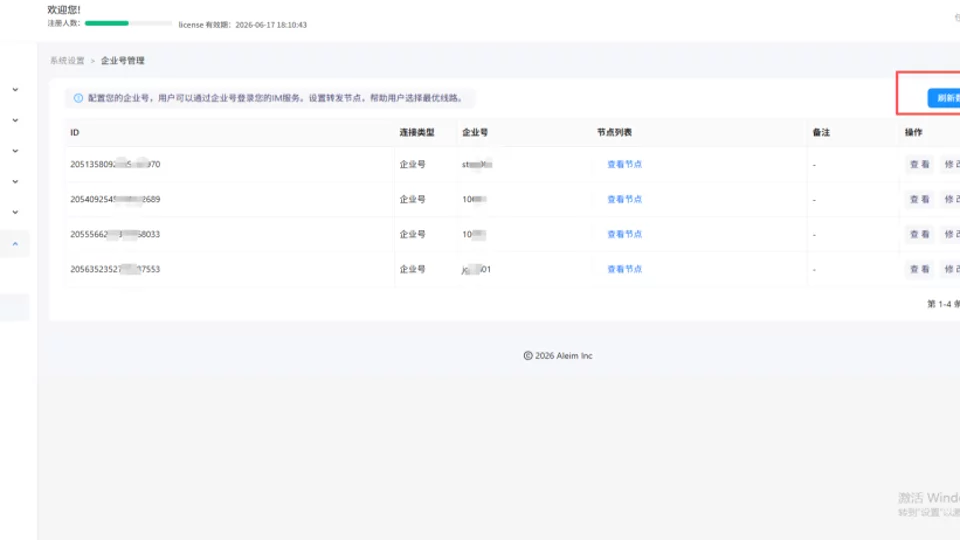960x540 pixels.
Task: Expand the fifth sidebar chevron from top
Action: (x=15, y=212)
